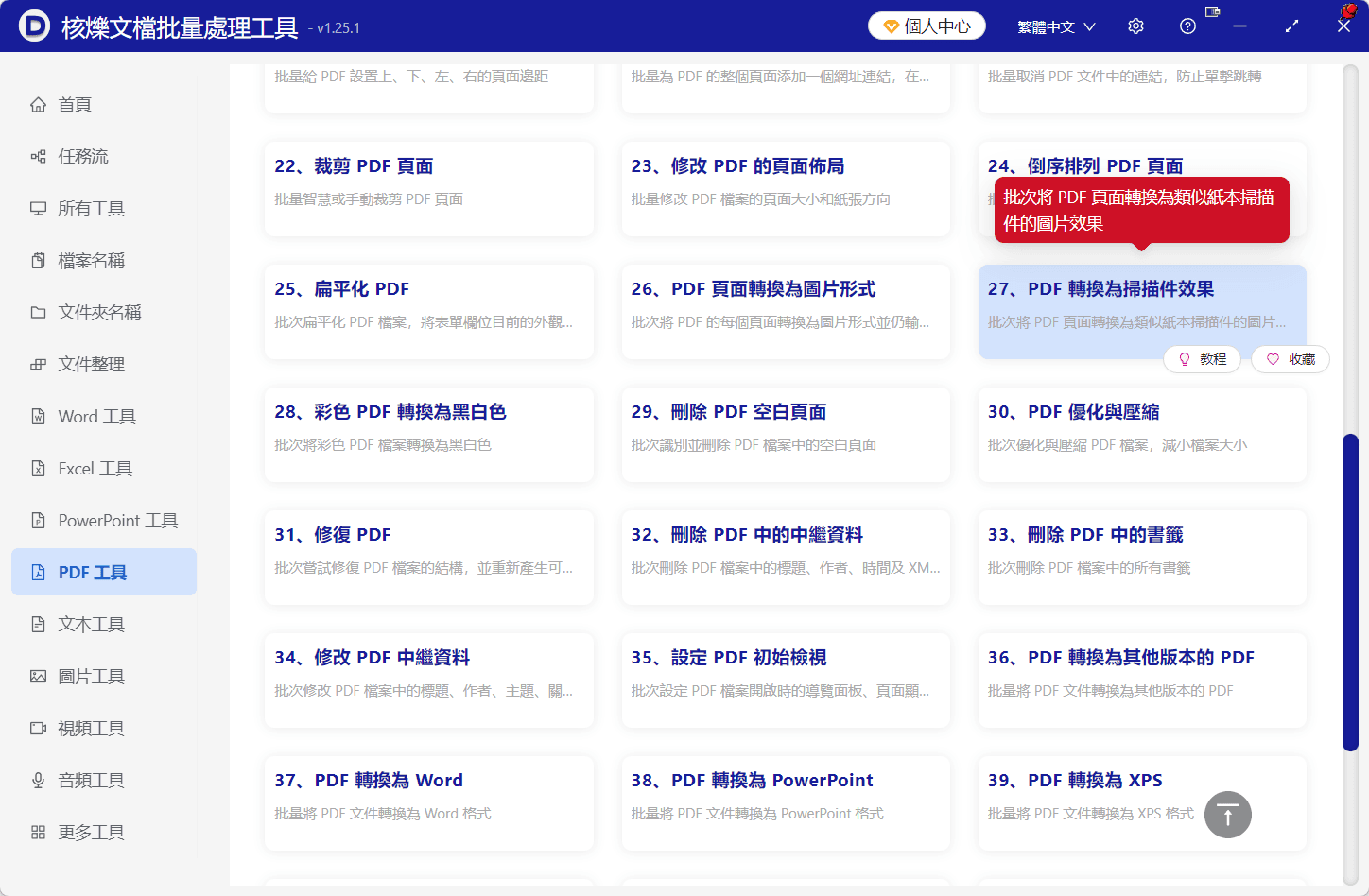The height and width of the screenshot is (896, 1369).
Task: Open tool 39、PDF 轉換為 XPS
Action: coord(1142,803)
